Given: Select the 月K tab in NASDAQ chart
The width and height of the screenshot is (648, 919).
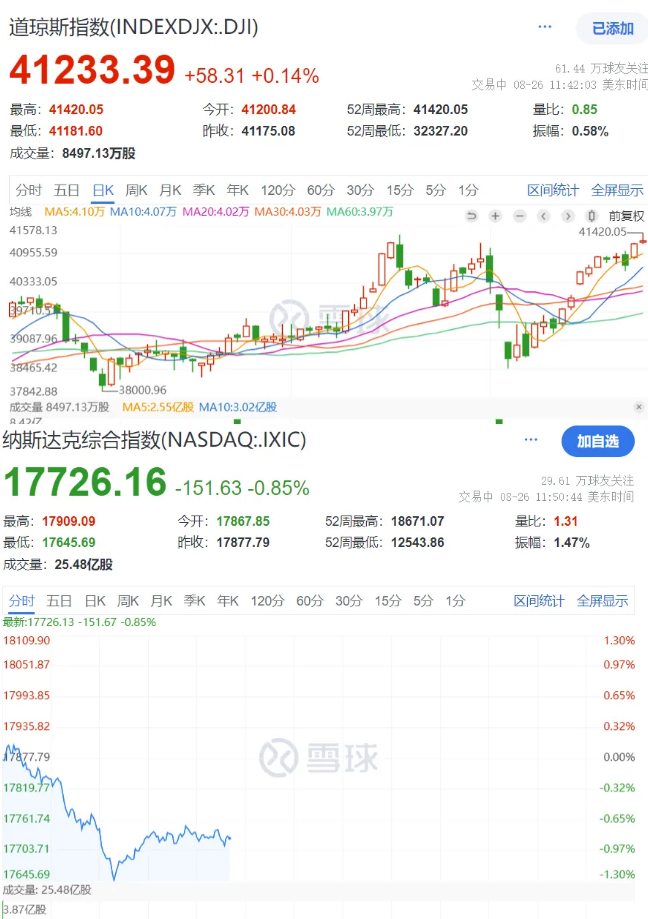Looking at the screenshot, I should (x=161, y=601).
